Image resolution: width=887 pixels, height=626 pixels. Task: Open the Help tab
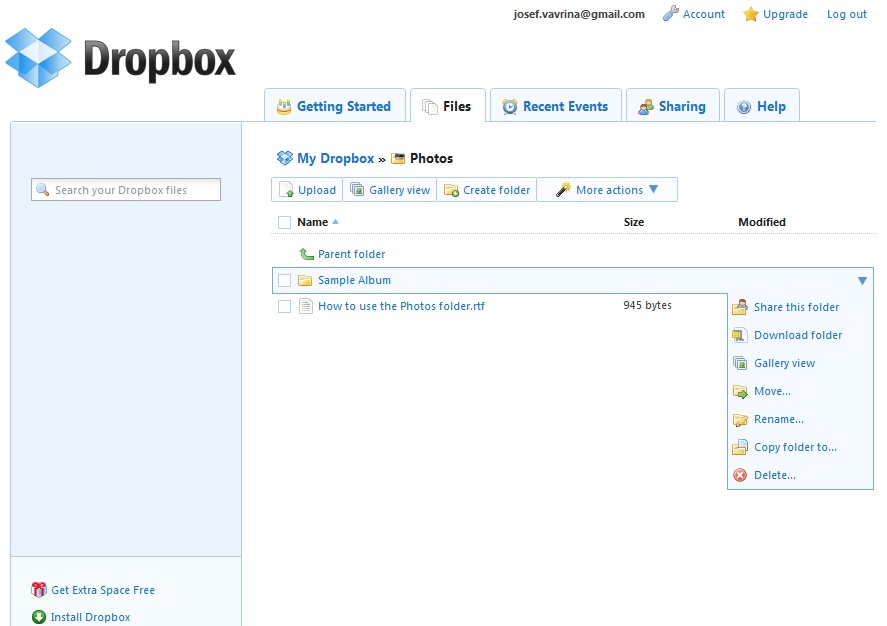[762, 105]
